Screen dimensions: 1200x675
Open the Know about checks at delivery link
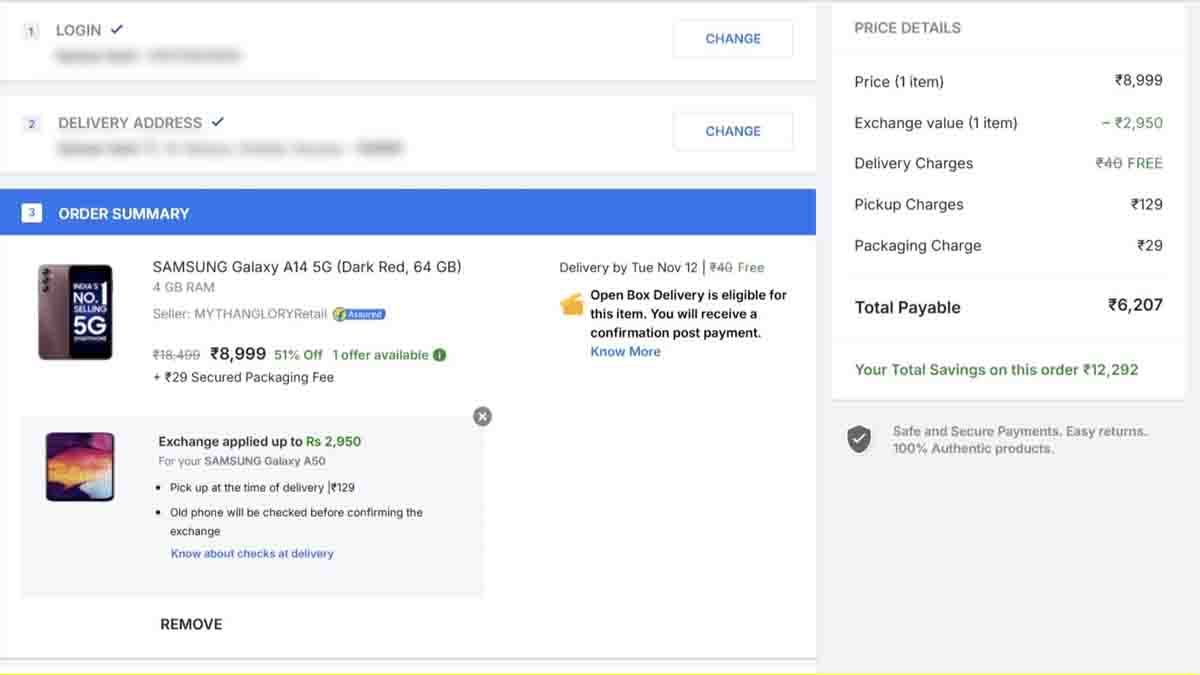point(252,553)
